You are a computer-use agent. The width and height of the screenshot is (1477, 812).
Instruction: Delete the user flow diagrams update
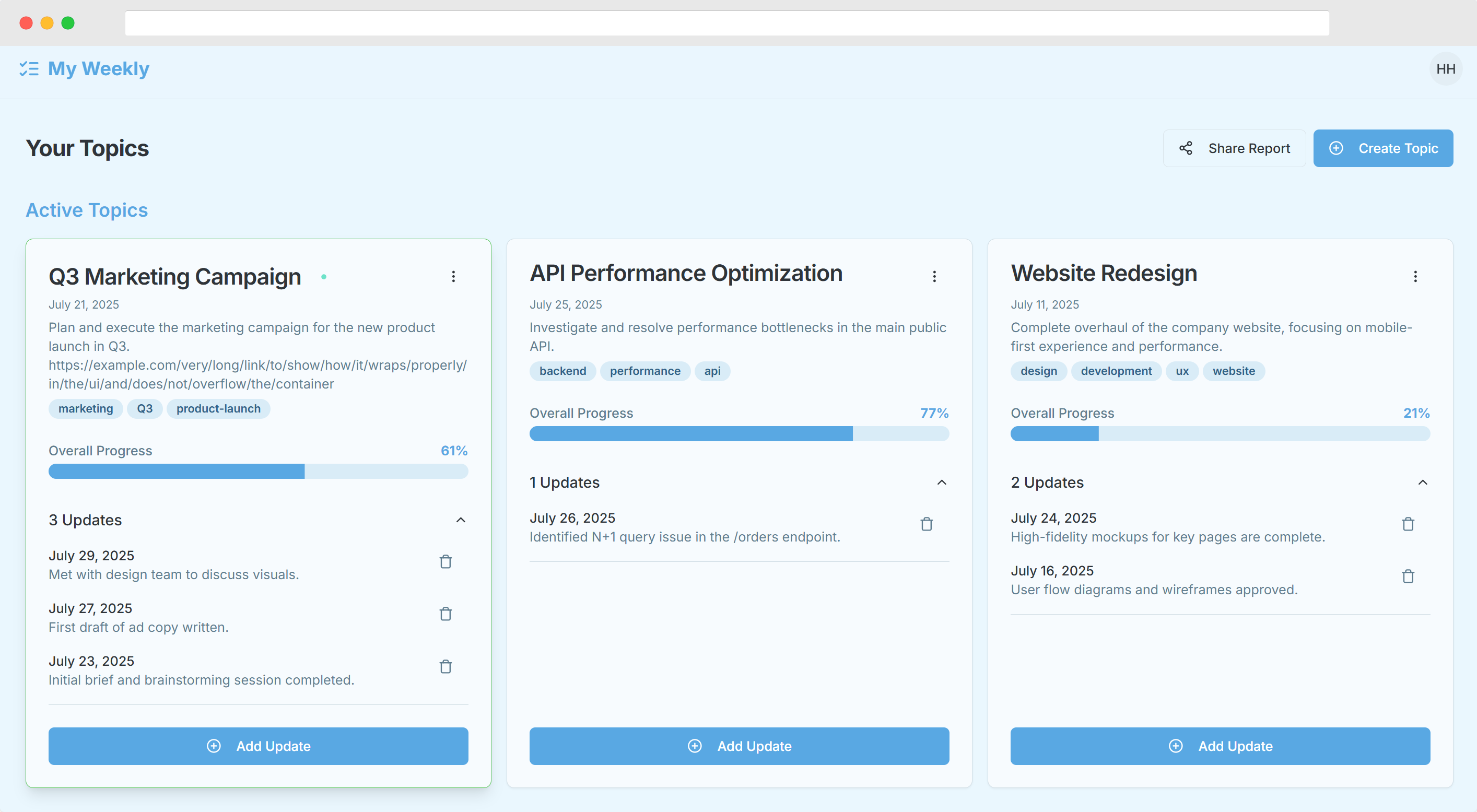coord(1408,576)
